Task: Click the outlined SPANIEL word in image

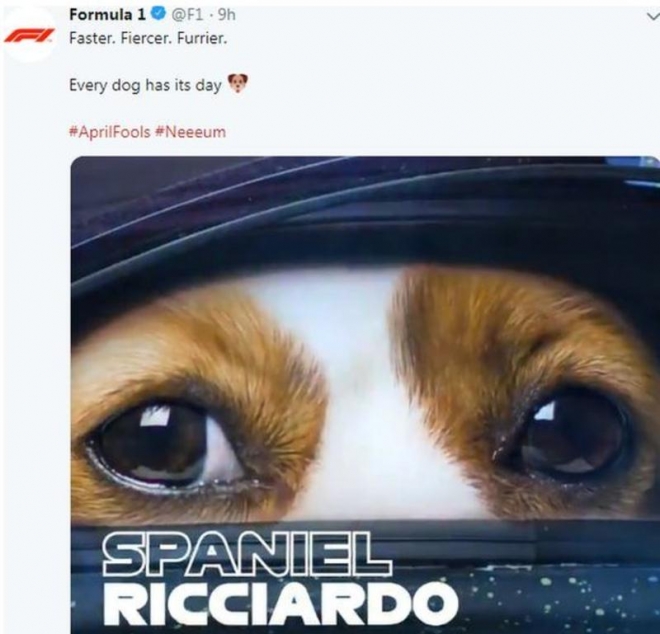Action: click(x=247, y=553)
